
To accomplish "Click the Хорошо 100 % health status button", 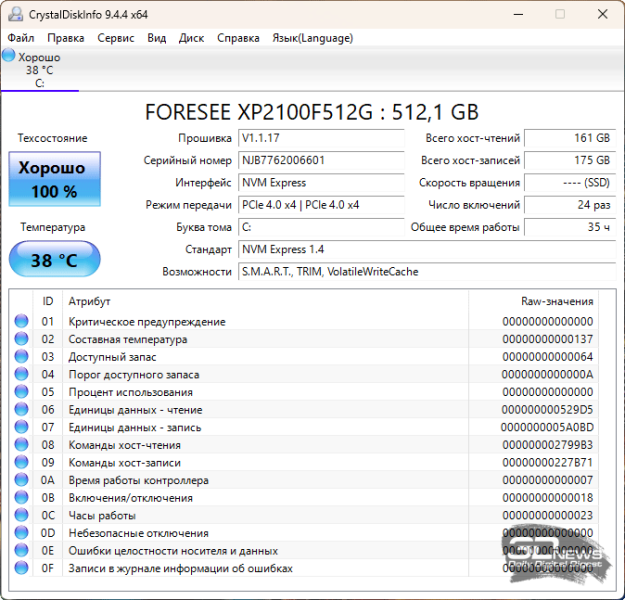I will pos(54,179).
